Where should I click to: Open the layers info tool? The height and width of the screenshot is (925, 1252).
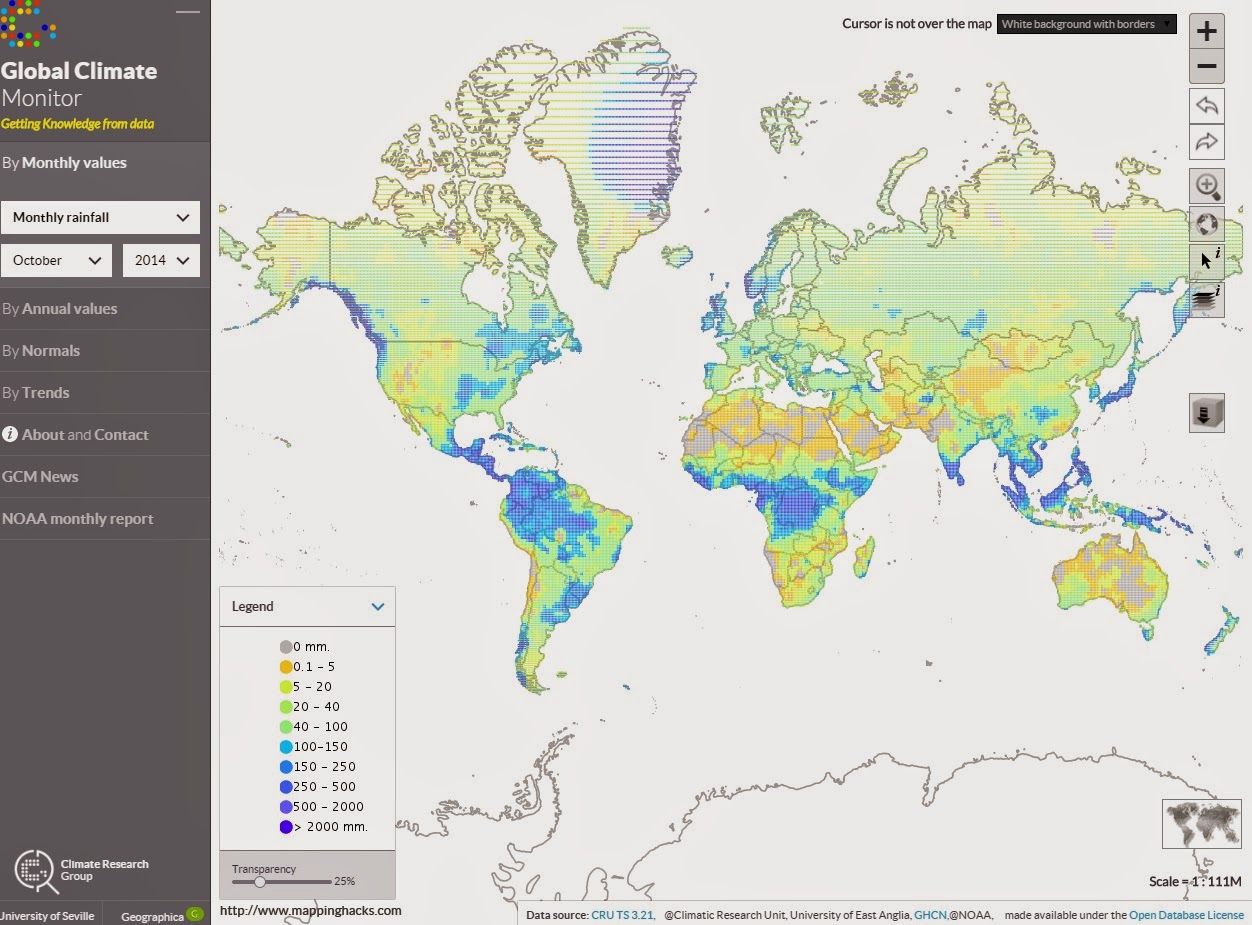click(1207, 298)
